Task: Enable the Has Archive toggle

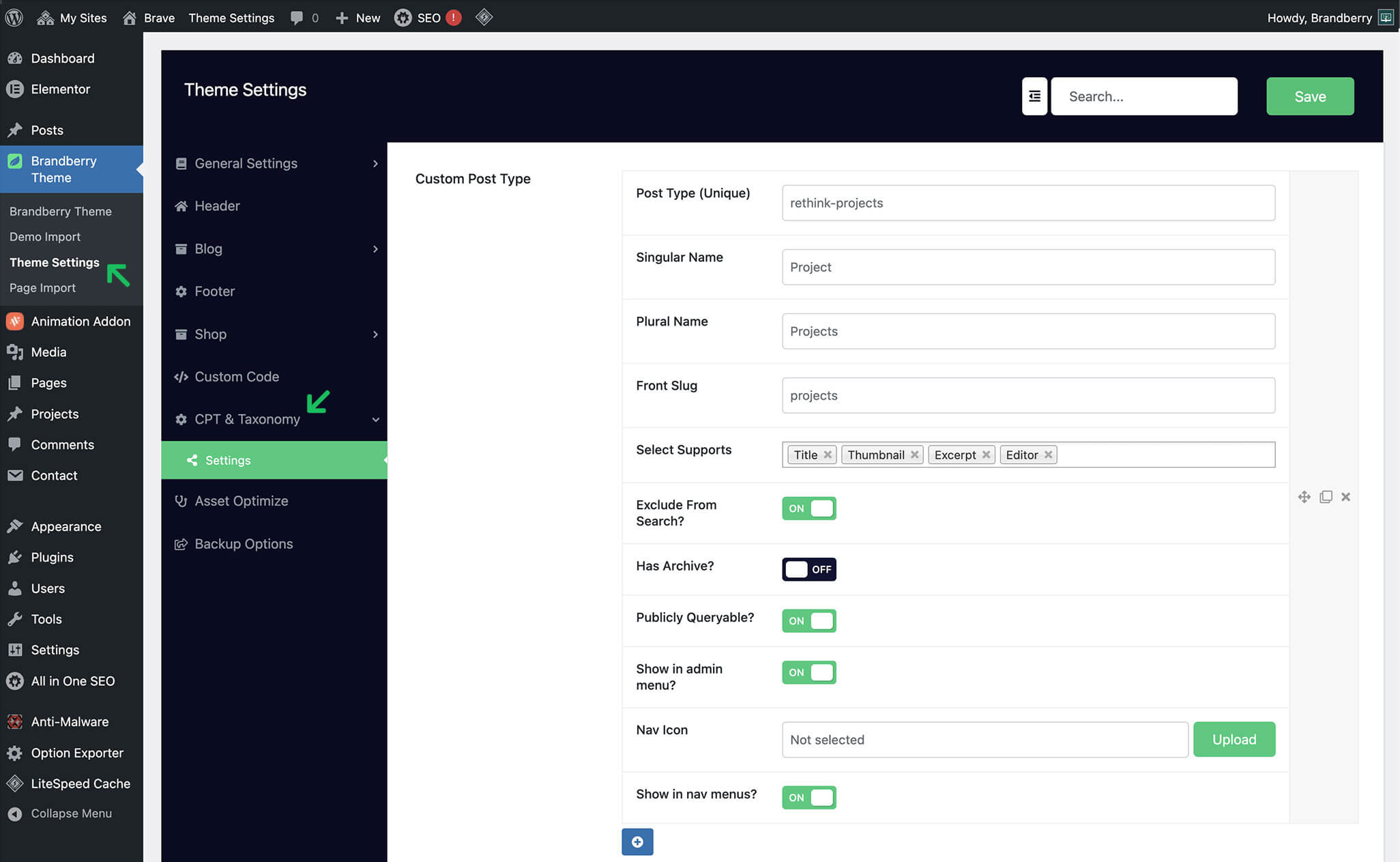Action: [808, 569]
